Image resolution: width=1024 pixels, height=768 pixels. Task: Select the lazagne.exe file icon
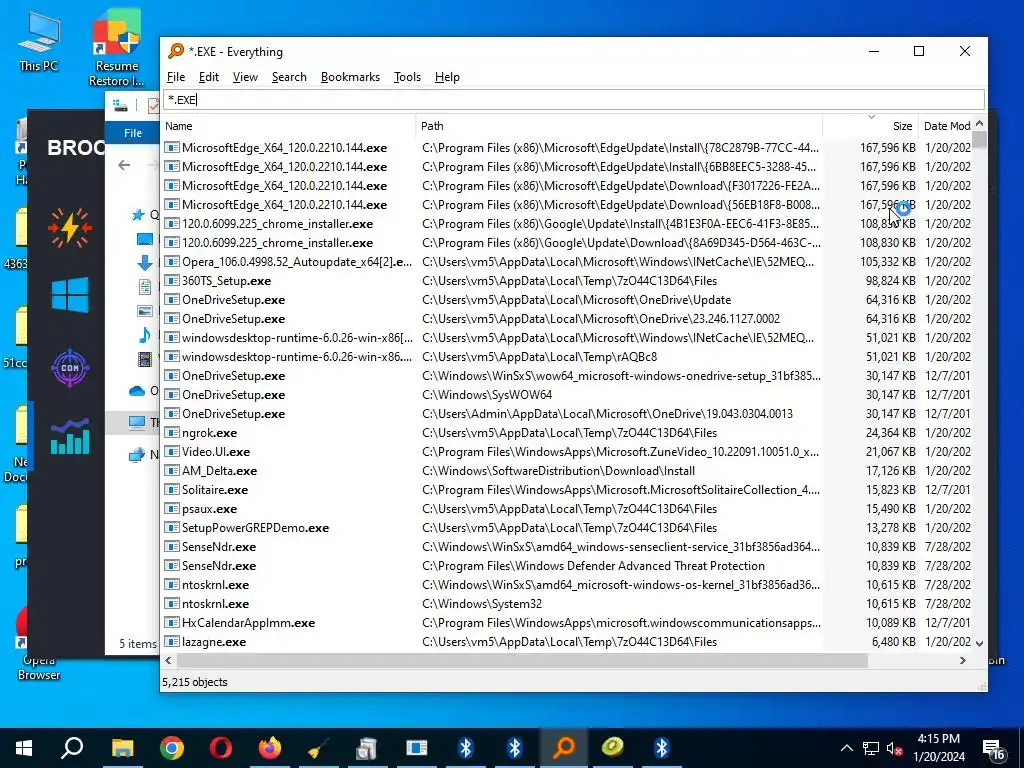pyautogui.click(x=172, y=641)
